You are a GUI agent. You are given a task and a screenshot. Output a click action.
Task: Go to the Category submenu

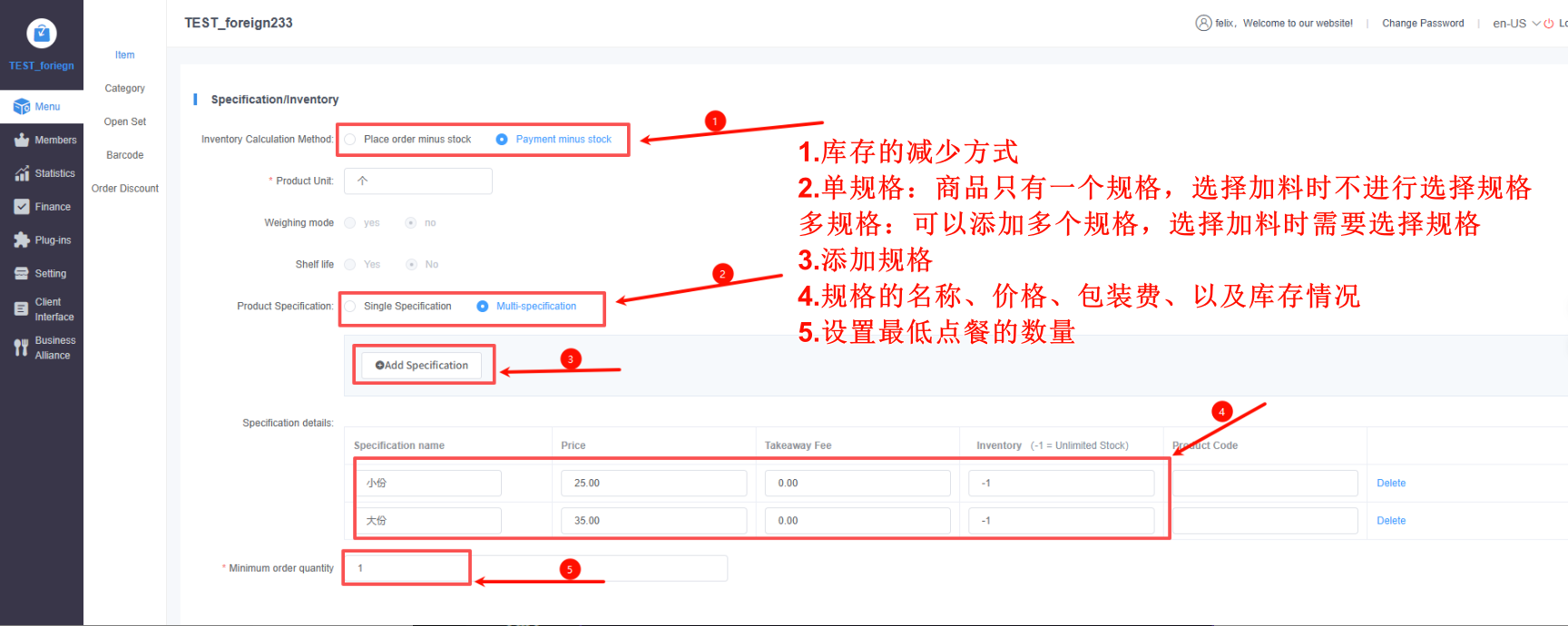pyautogui.click(x=124, y=88)
